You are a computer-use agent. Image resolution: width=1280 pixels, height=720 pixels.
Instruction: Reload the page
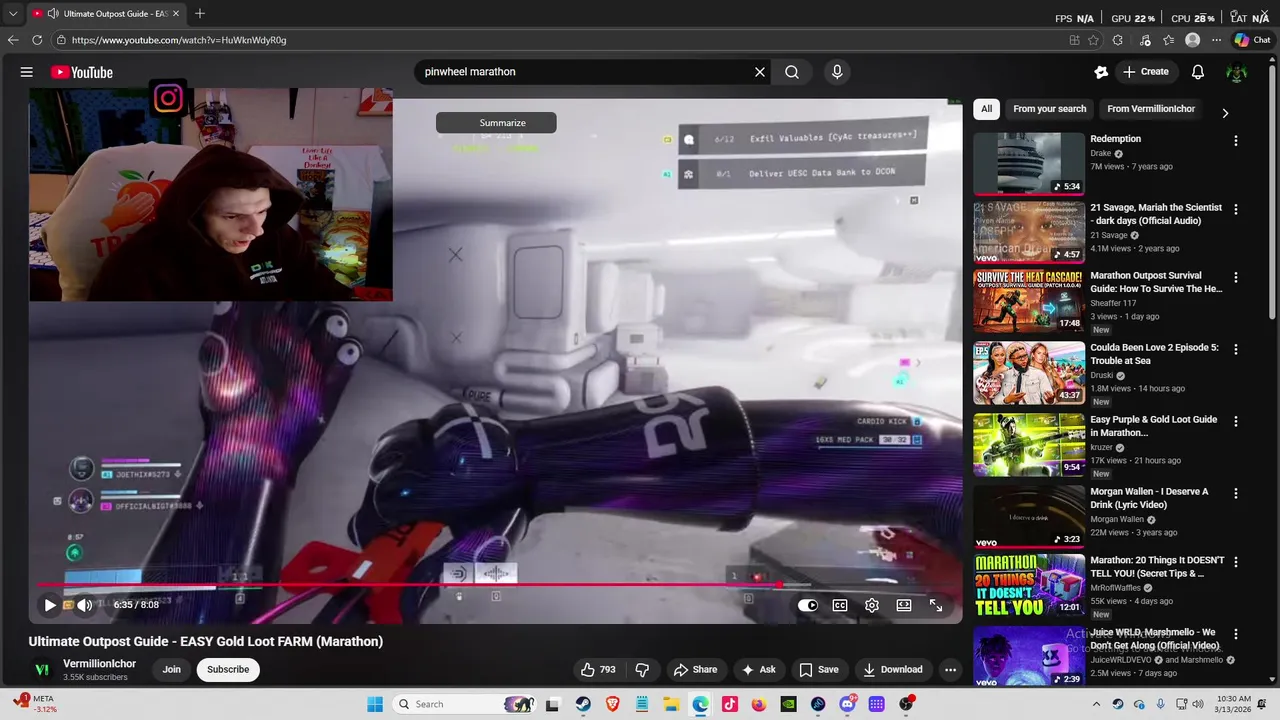coord(37,40)
